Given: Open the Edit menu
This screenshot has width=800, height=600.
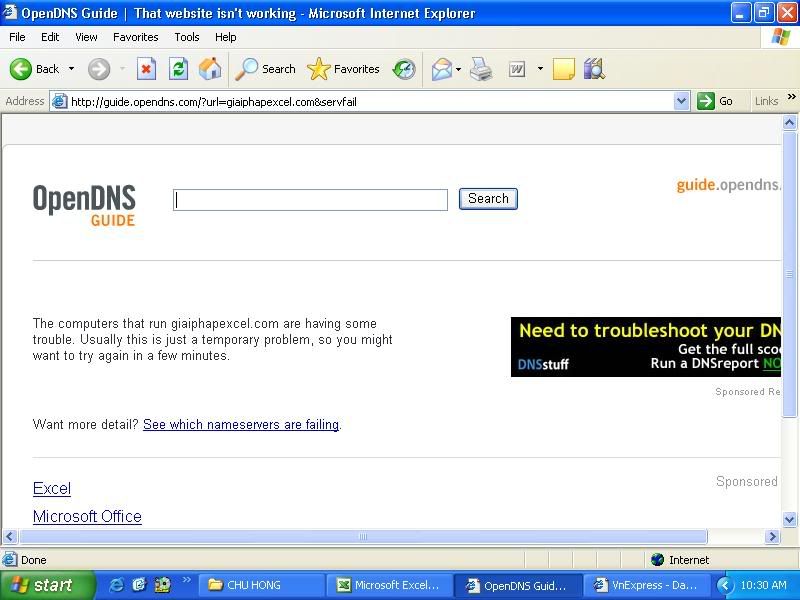Looking at the screenshot, I should 50,37.
